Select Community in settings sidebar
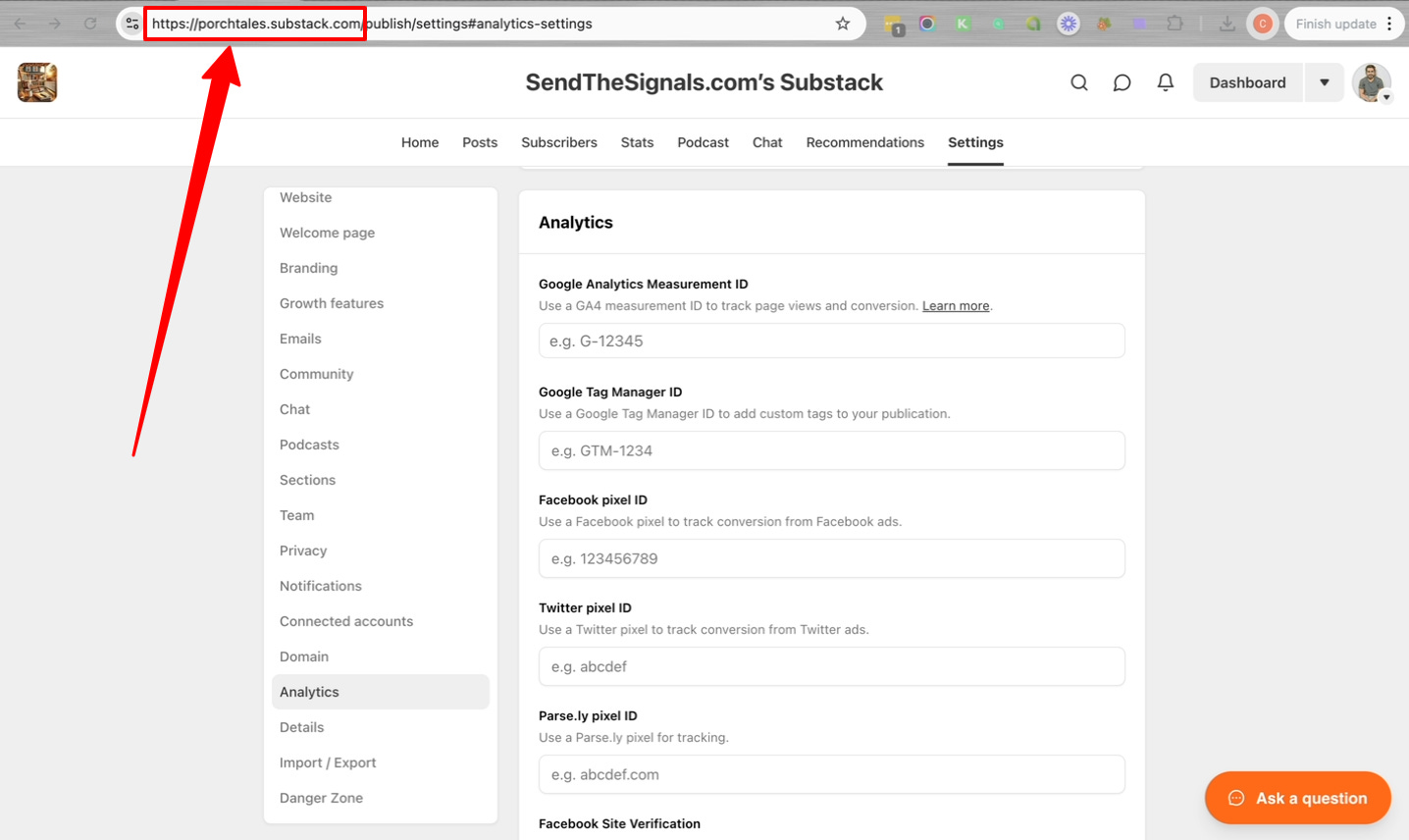The image size is (1409, 840). click(x=381, y=374)
